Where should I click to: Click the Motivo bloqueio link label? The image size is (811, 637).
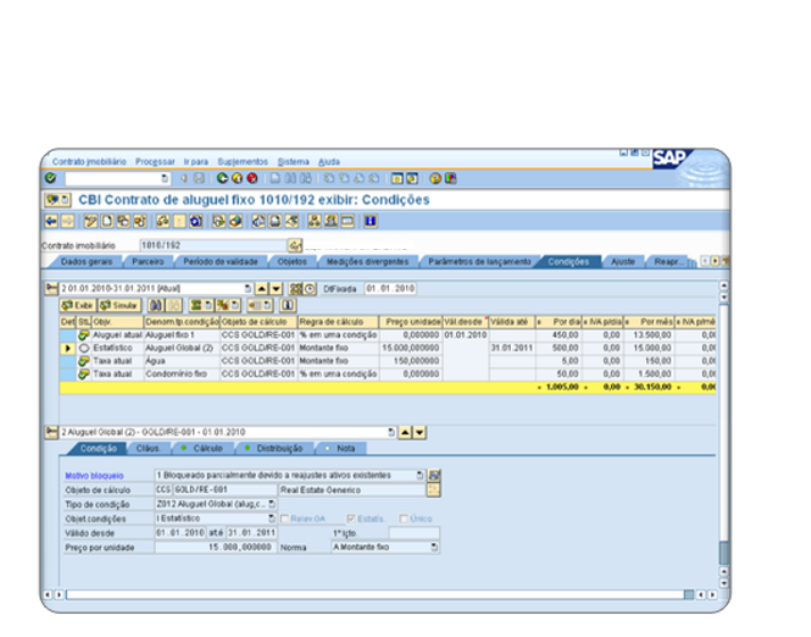click(94, 476)
